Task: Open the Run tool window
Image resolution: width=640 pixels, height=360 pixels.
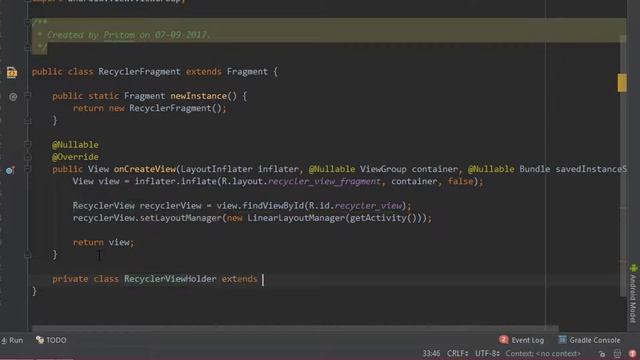Action: (x=12, y=340)
